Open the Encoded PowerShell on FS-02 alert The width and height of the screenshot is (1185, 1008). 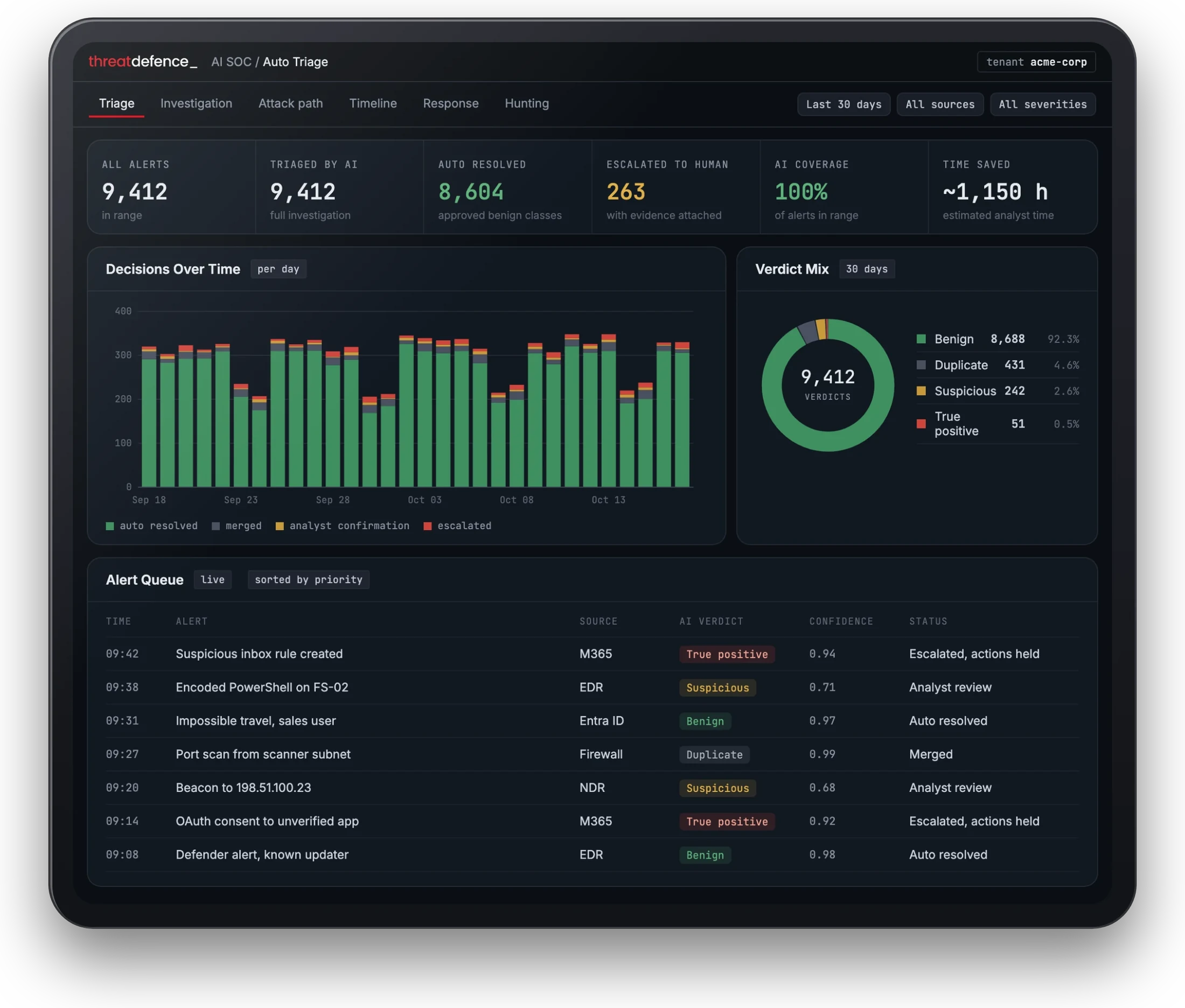coord(592,688)
